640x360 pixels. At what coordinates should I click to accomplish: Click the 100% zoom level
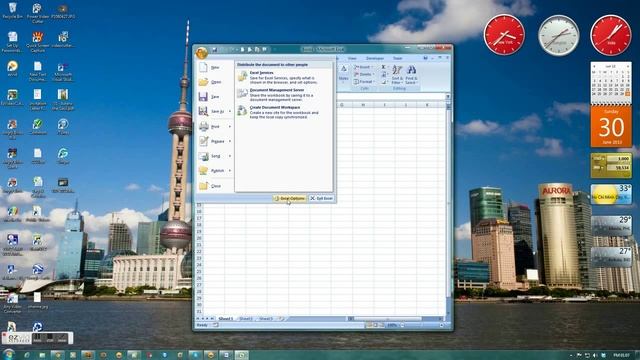point(392,325)
